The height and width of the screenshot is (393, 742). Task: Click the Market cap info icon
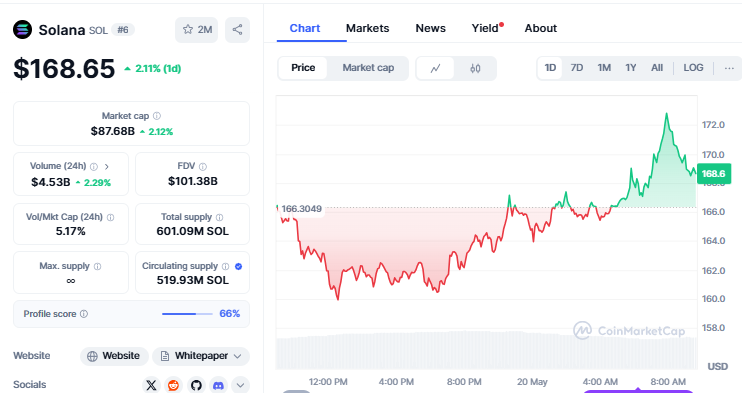(157, 116)
